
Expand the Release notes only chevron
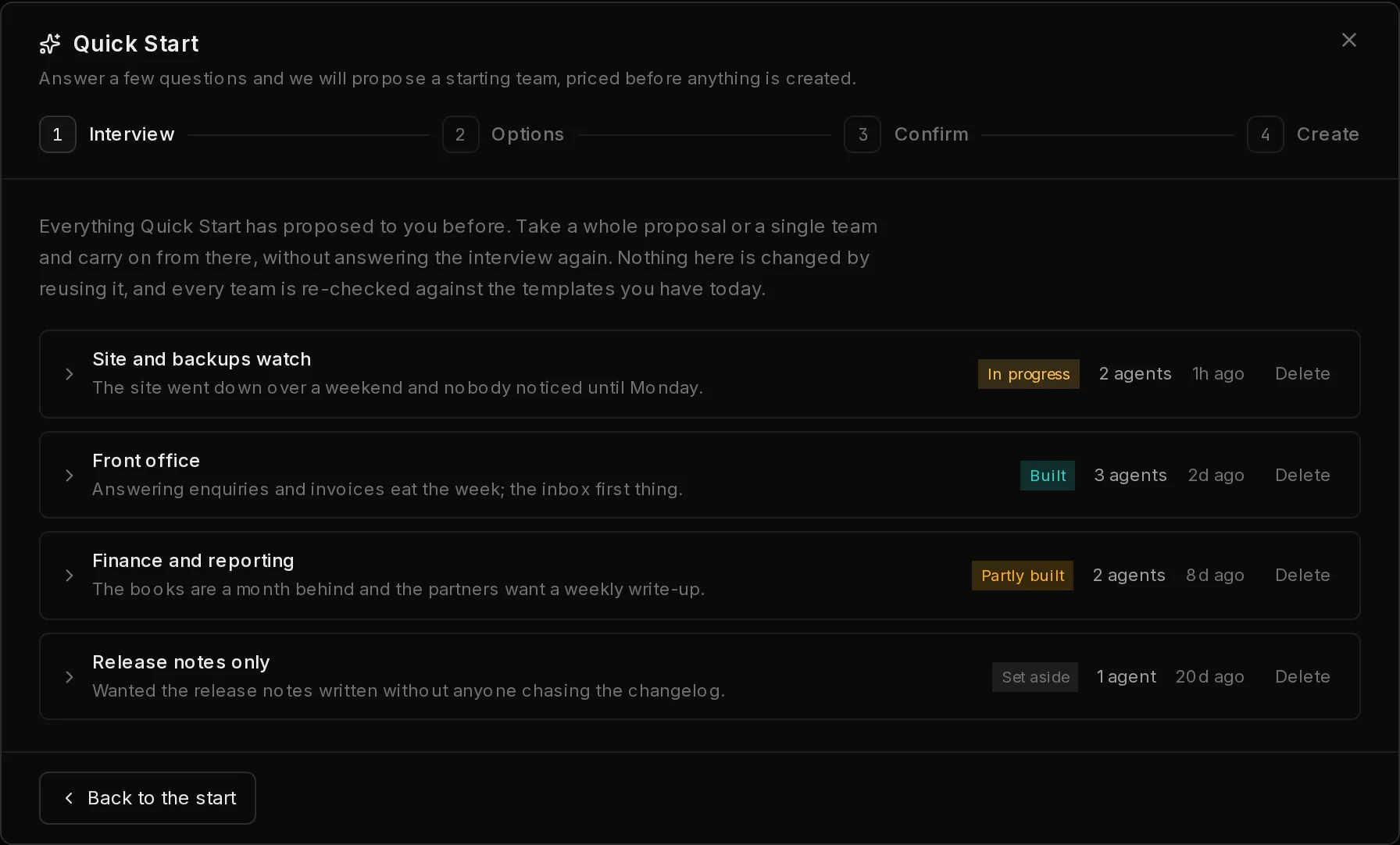click(x=70, y=677)
